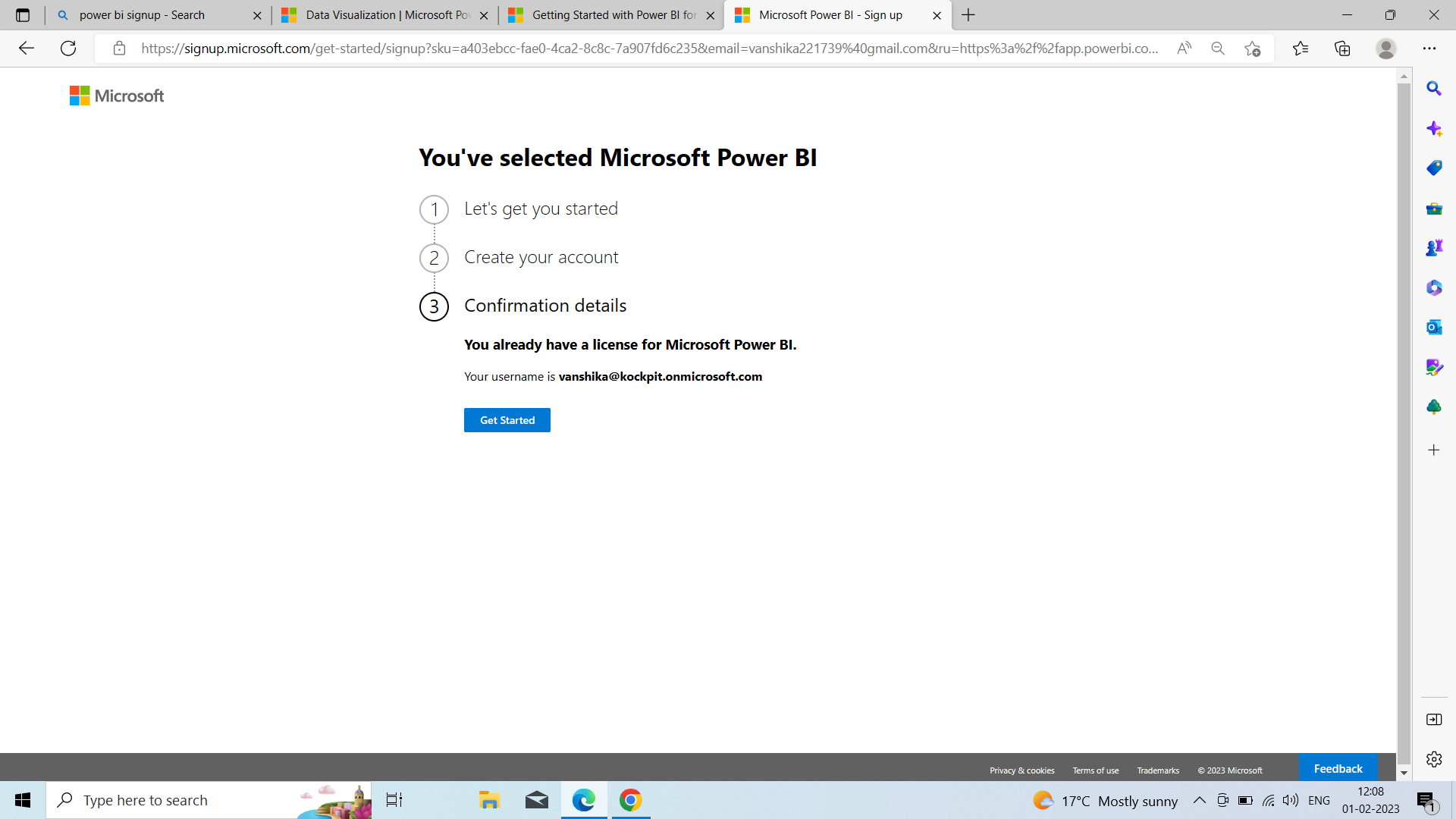This screenshot has height=819, width=1456.
Task: Open the browser profile avatar
Action: click(1386, 49)
